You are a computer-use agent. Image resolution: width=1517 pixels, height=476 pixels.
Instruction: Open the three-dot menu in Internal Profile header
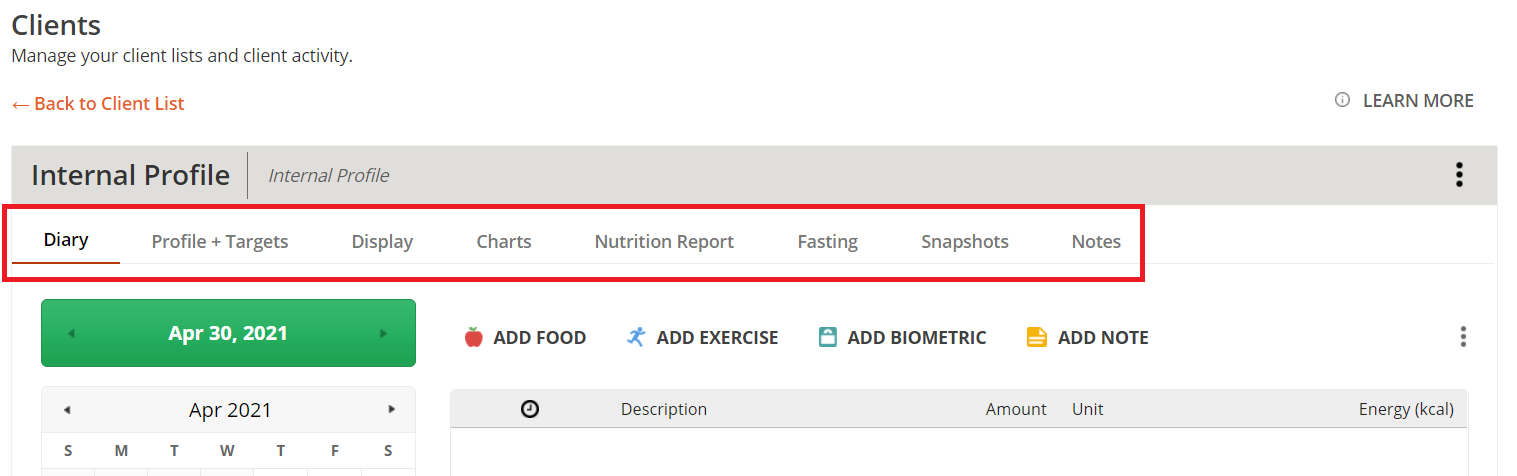[1459, 175]
